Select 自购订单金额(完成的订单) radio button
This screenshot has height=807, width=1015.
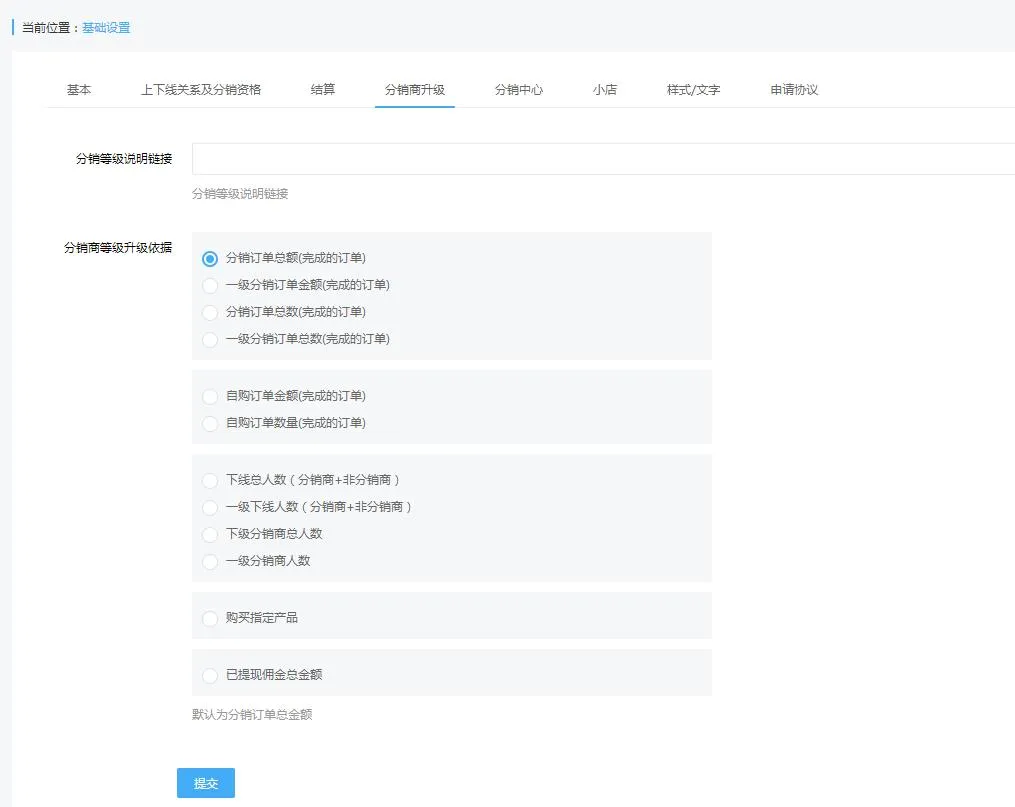210,397
